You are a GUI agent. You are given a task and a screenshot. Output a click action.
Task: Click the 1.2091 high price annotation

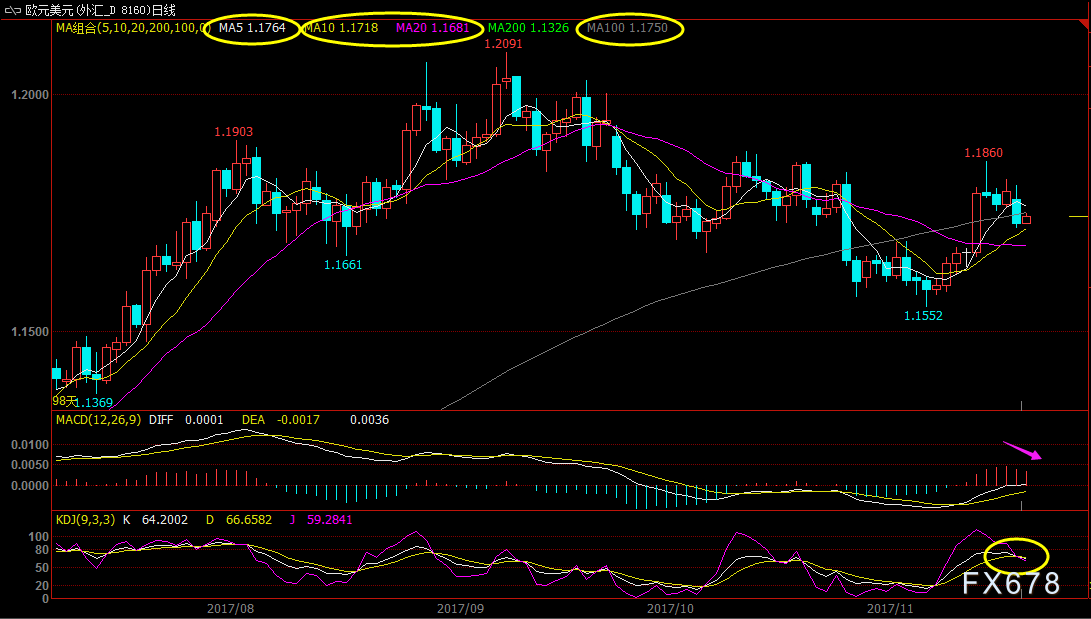click(503, 44)
